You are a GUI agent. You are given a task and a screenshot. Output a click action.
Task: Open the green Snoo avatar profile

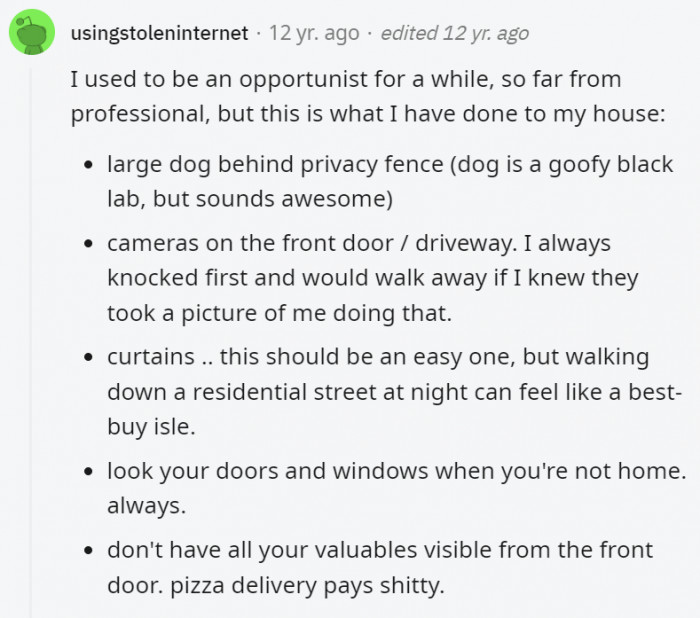[x=32, y=33]
